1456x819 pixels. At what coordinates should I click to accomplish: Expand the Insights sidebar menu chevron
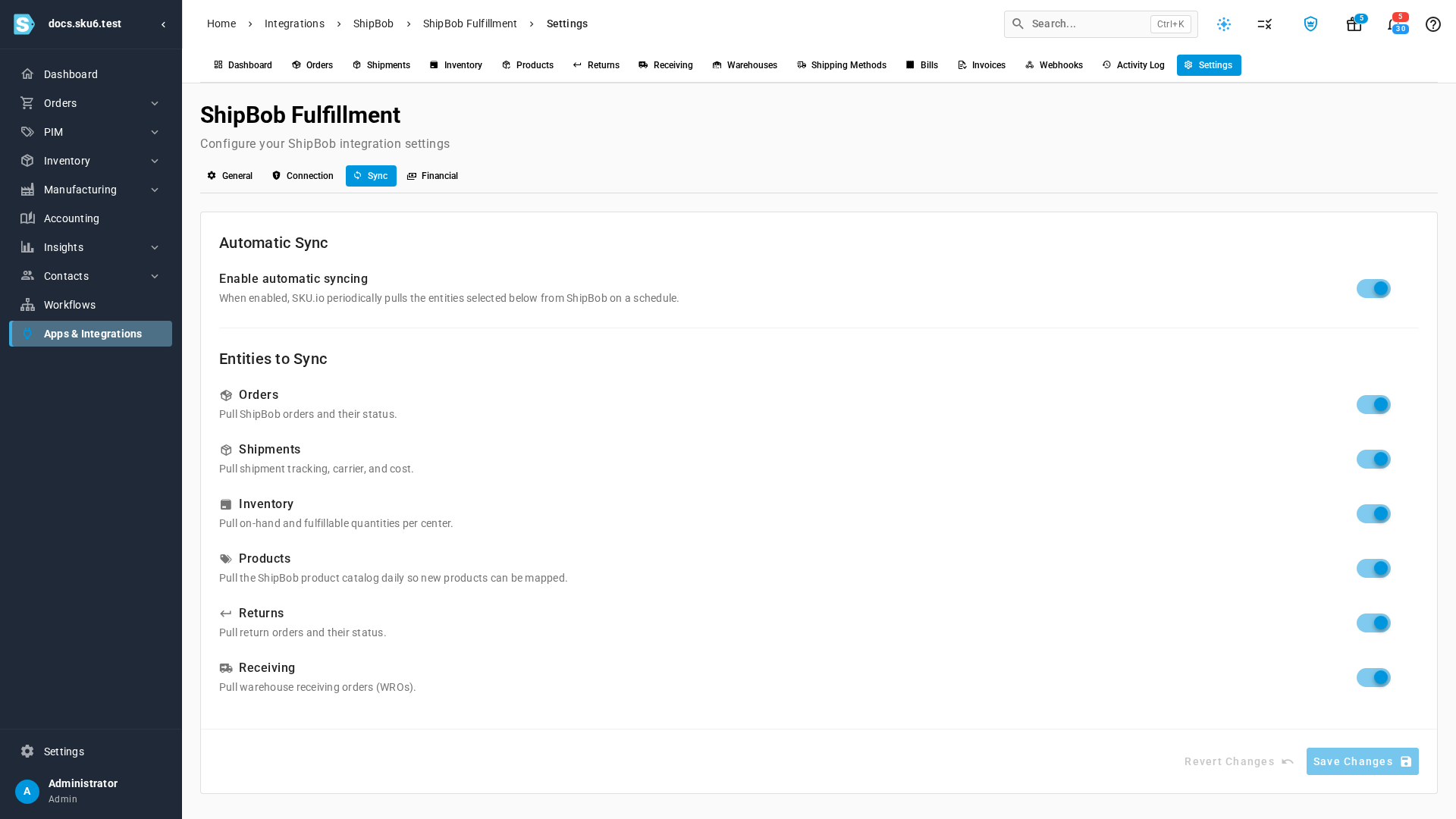pos(155,247)
